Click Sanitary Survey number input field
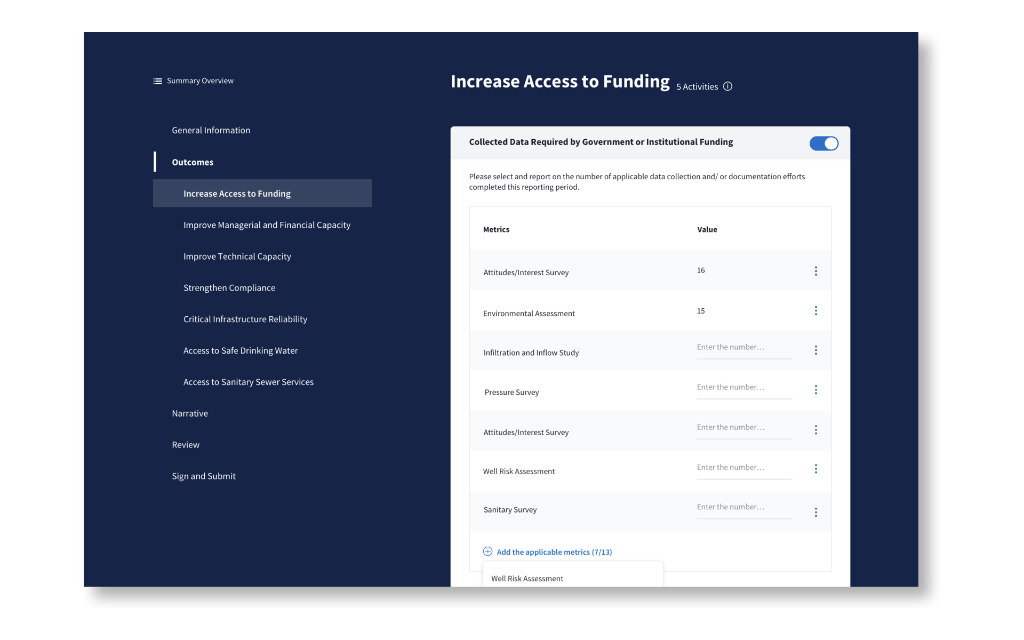The height and width of the screenshot is (640, 1024). (744, 508)
